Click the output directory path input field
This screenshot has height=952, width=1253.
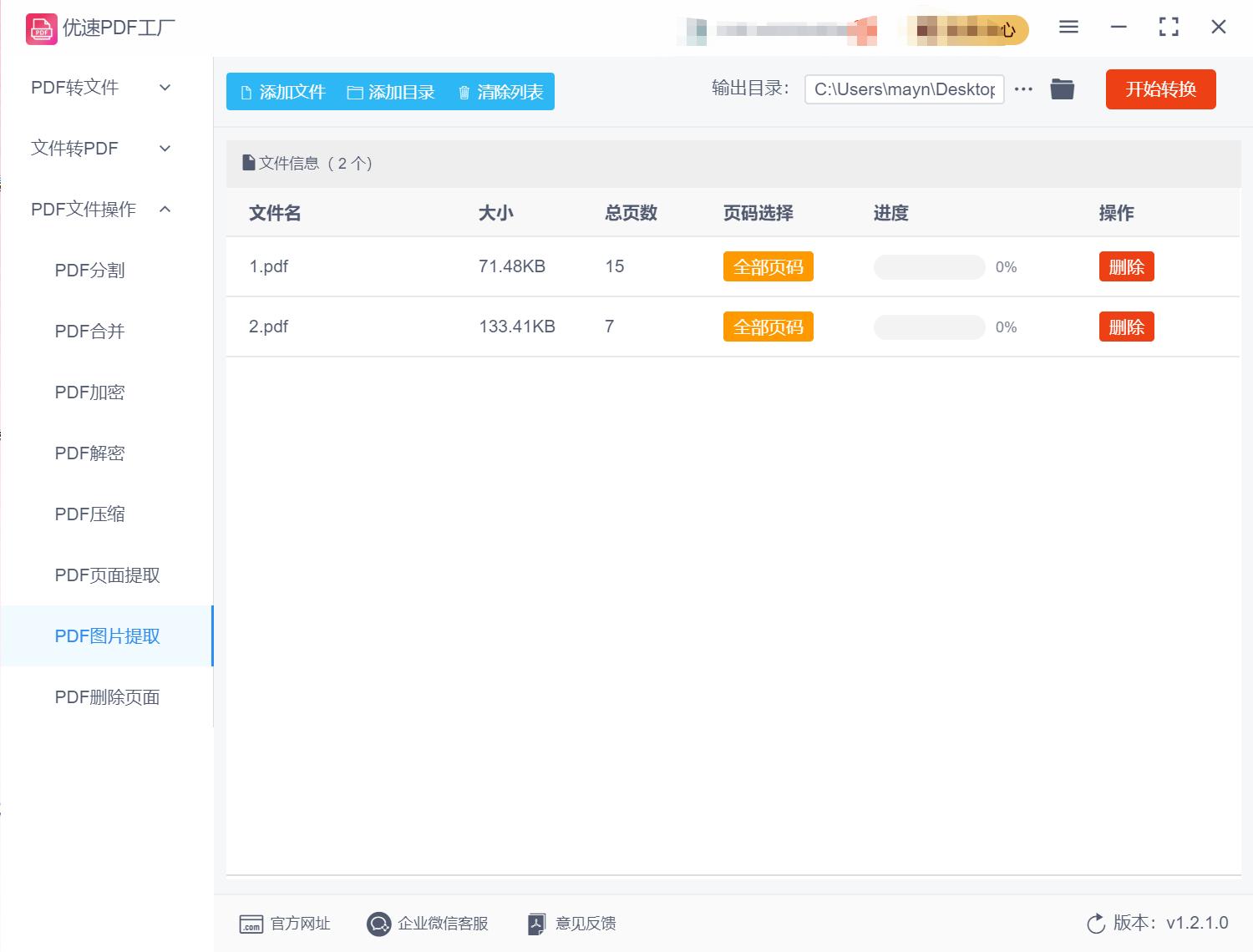(x=904, y=89)
